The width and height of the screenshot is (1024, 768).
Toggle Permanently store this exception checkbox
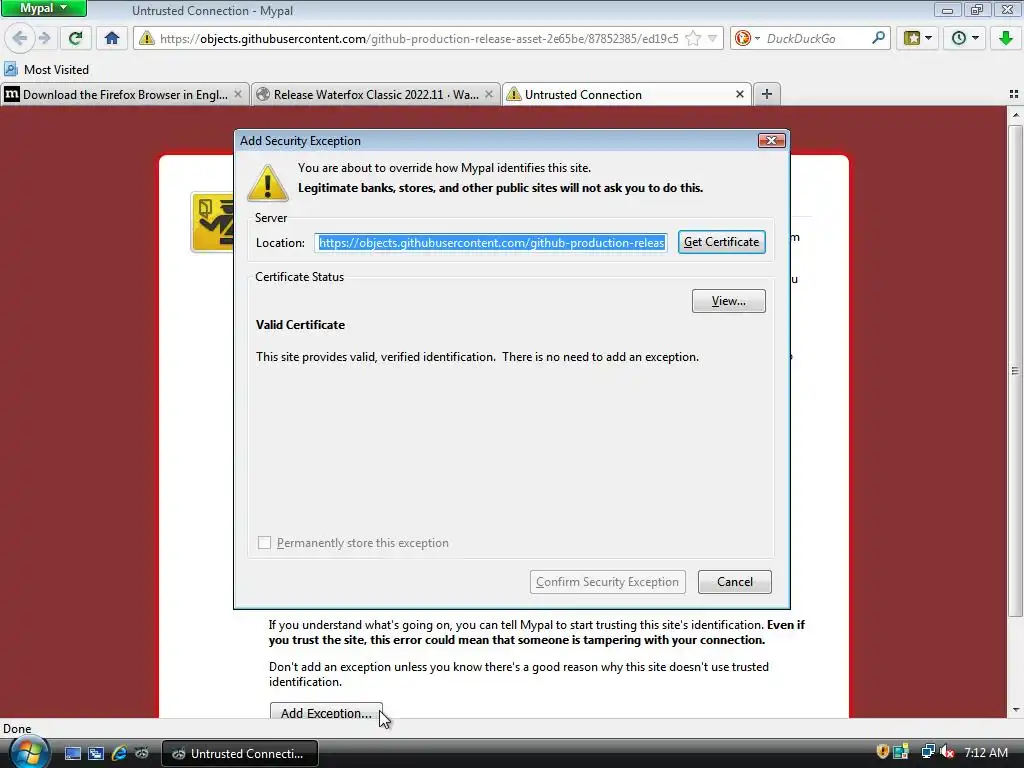pyautogui.click(x=264, y=543)
